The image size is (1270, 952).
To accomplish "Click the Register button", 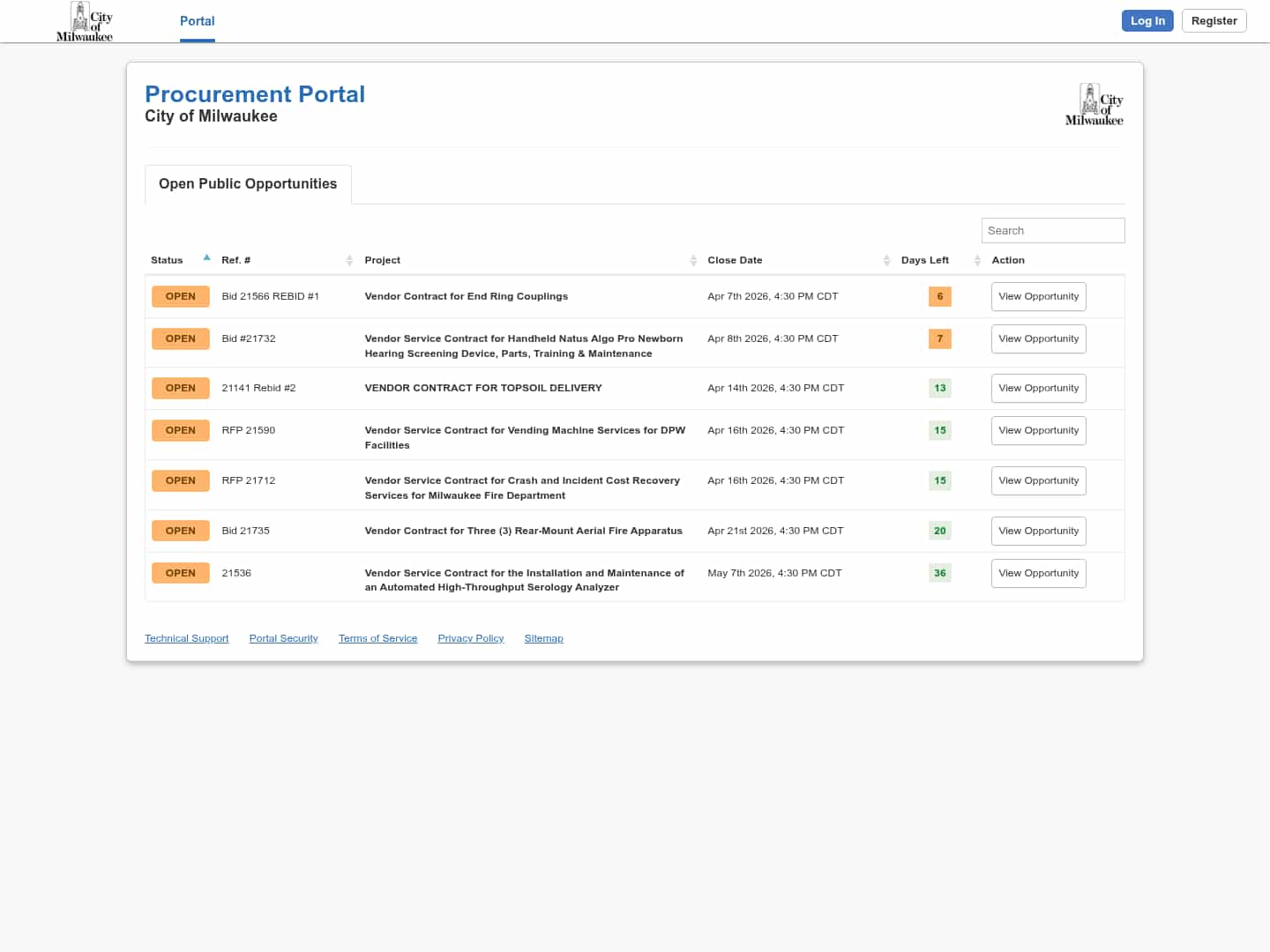I will [x=1214, y=21].
